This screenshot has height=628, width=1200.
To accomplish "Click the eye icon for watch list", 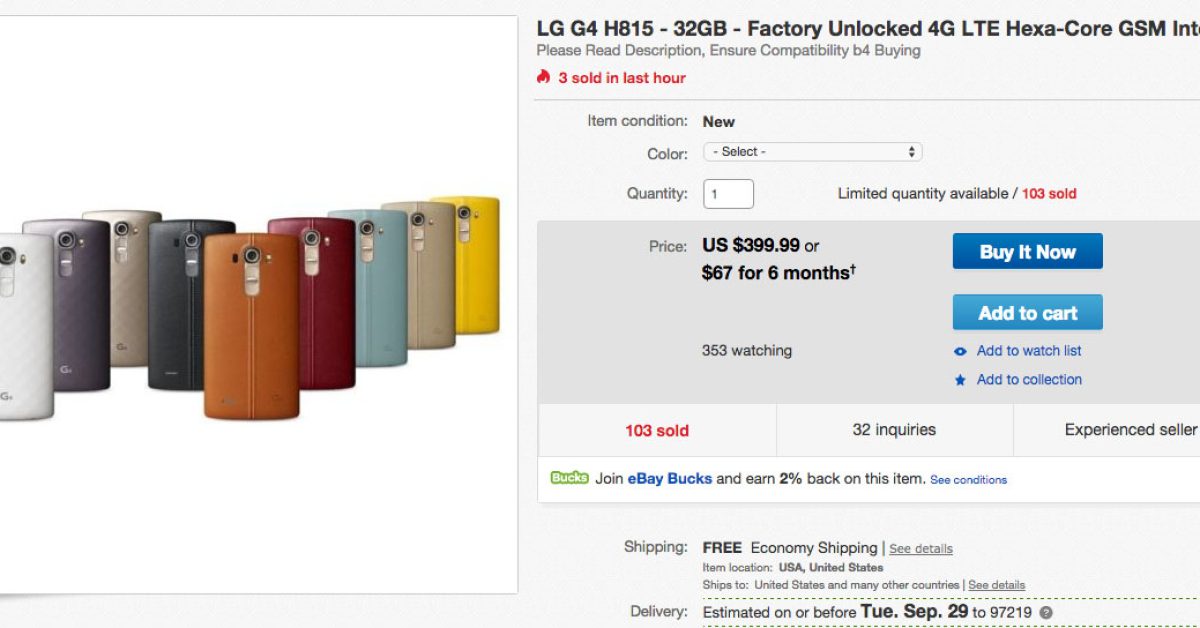I will [x=960, y=351].
